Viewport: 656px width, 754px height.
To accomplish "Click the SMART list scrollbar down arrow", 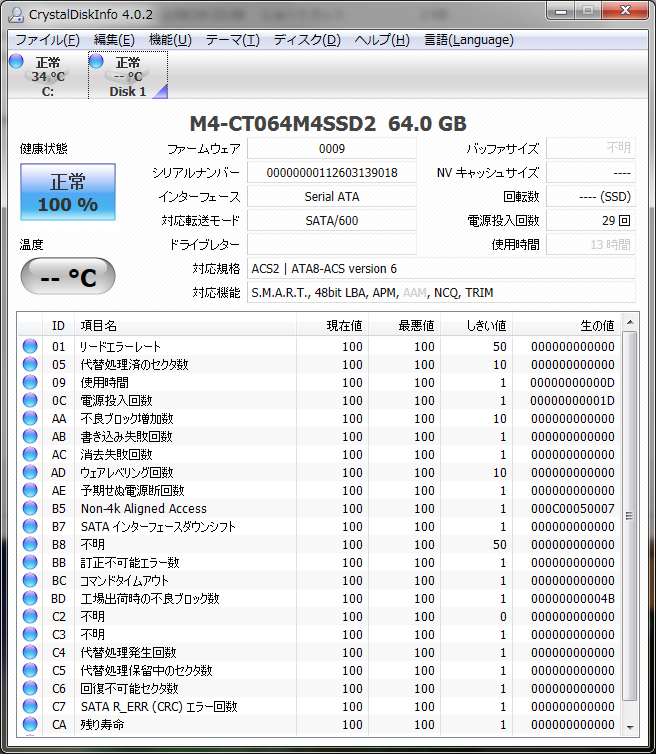I will coord(630,727).
